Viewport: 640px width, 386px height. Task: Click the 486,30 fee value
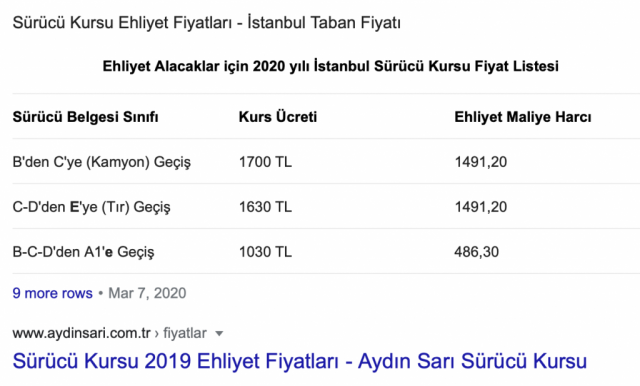pos(476,252)
